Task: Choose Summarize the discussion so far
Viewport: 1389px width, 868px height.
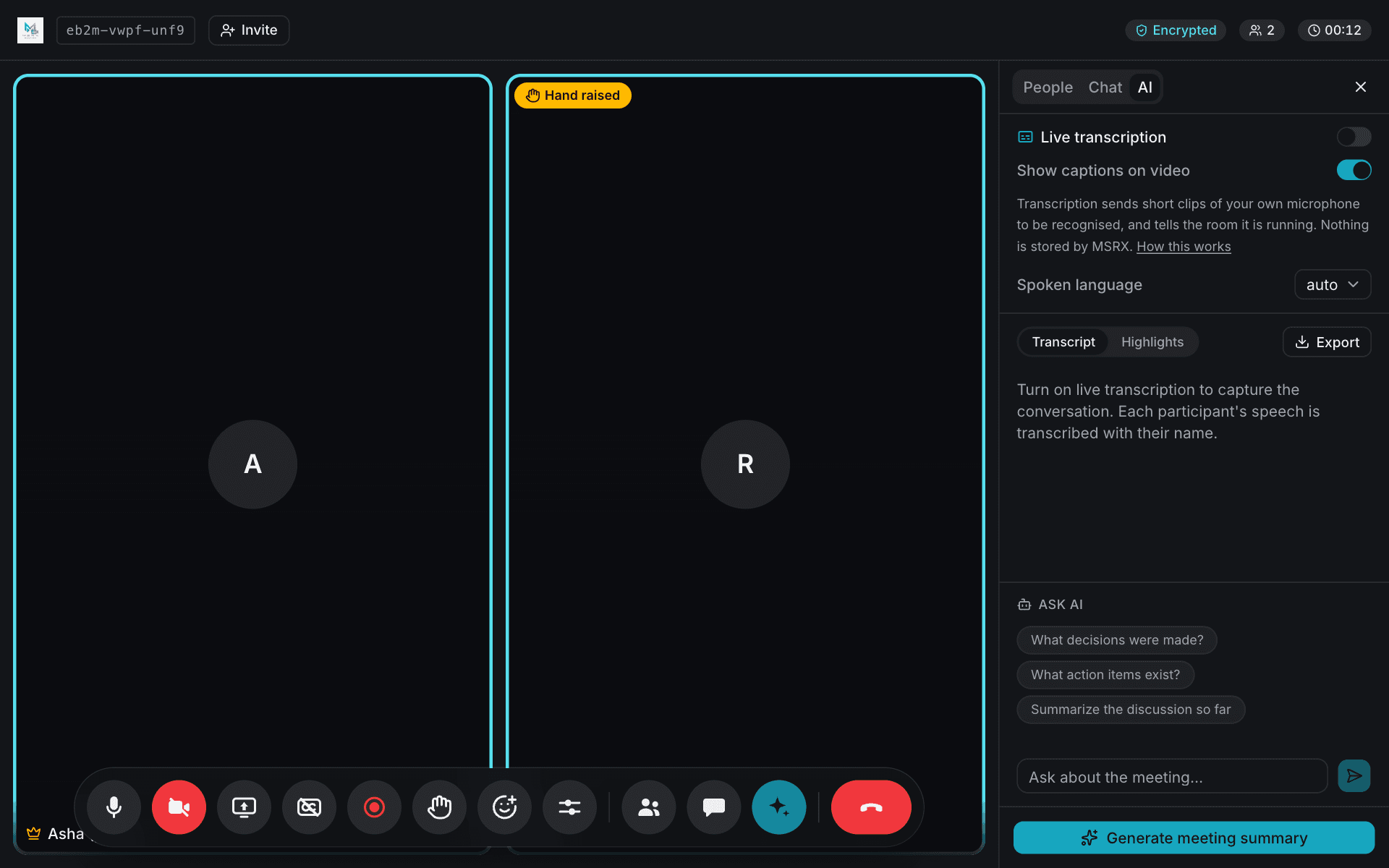Action: (x=1131, y=710)
